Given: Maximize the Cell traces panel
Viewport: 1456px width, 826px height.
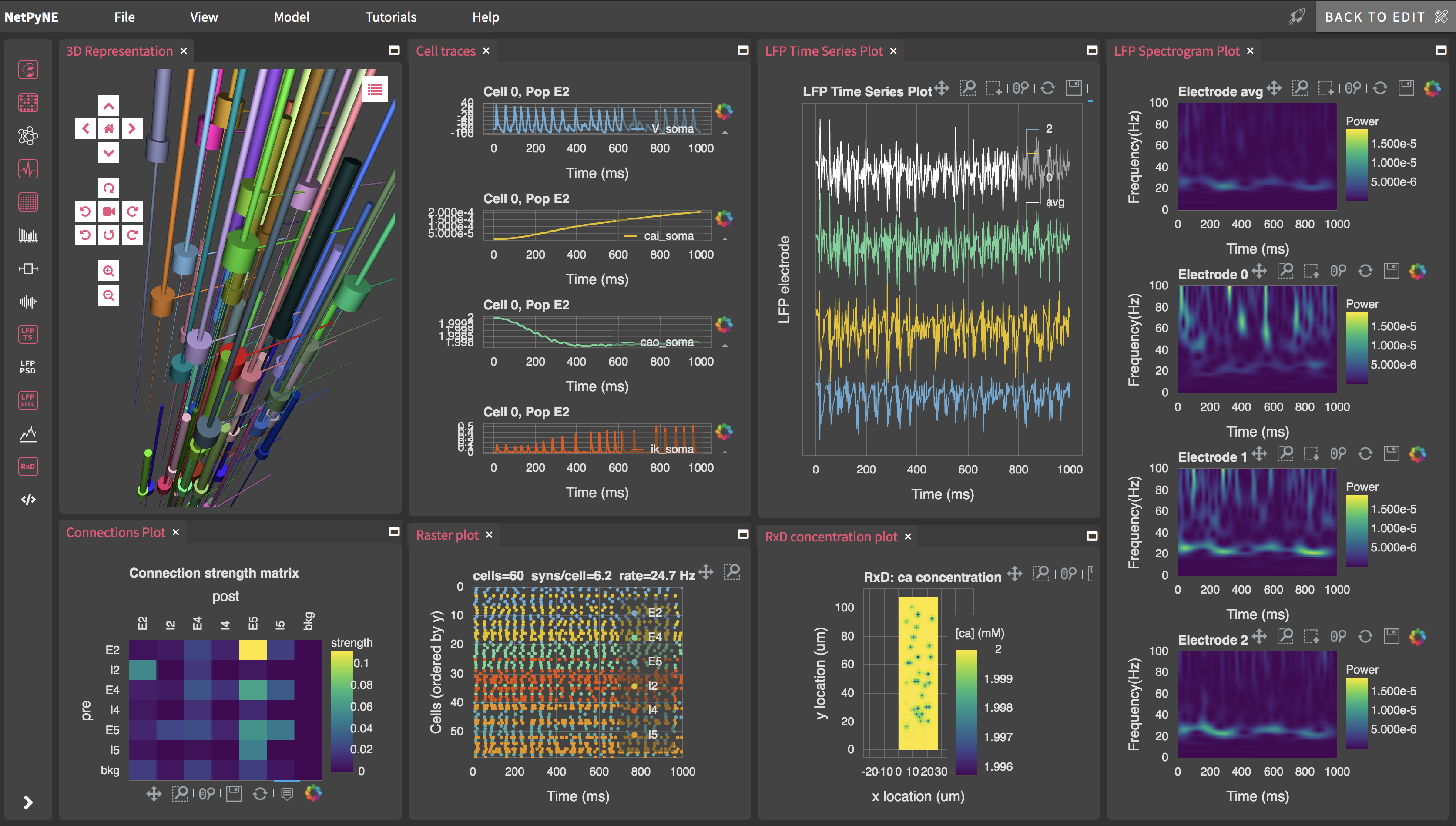Looking at the screenshot, I should (x=742, y=50).
